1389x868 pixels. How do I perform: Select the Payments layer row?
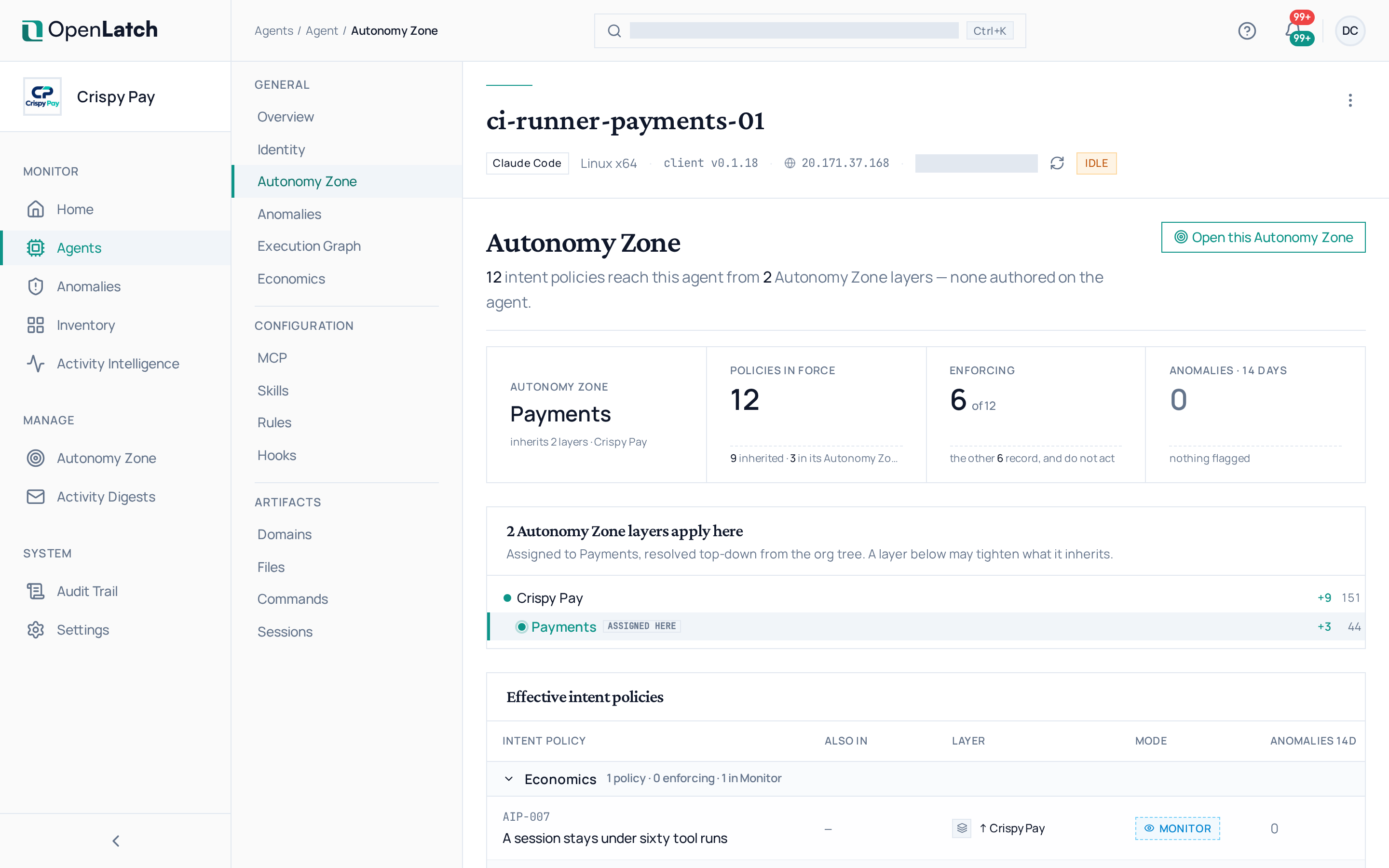pos(925,626)
